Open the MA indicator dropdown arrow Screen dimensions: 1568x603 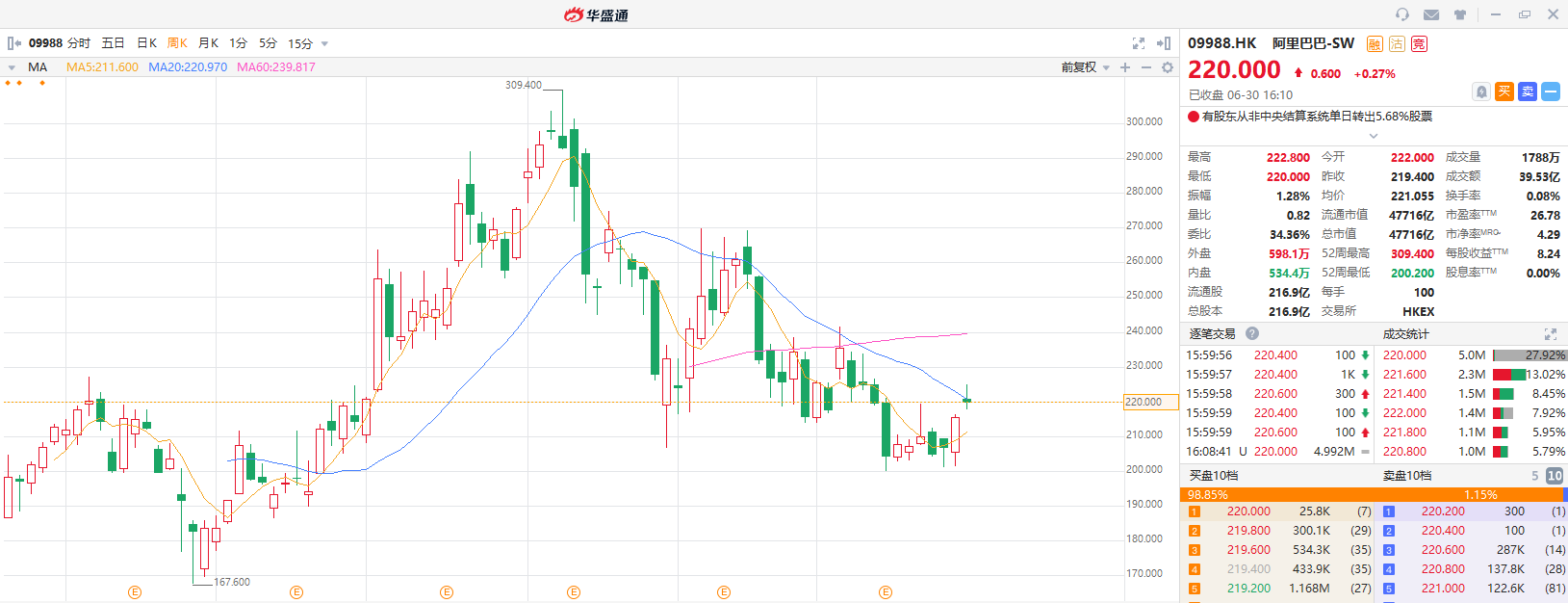11,67
